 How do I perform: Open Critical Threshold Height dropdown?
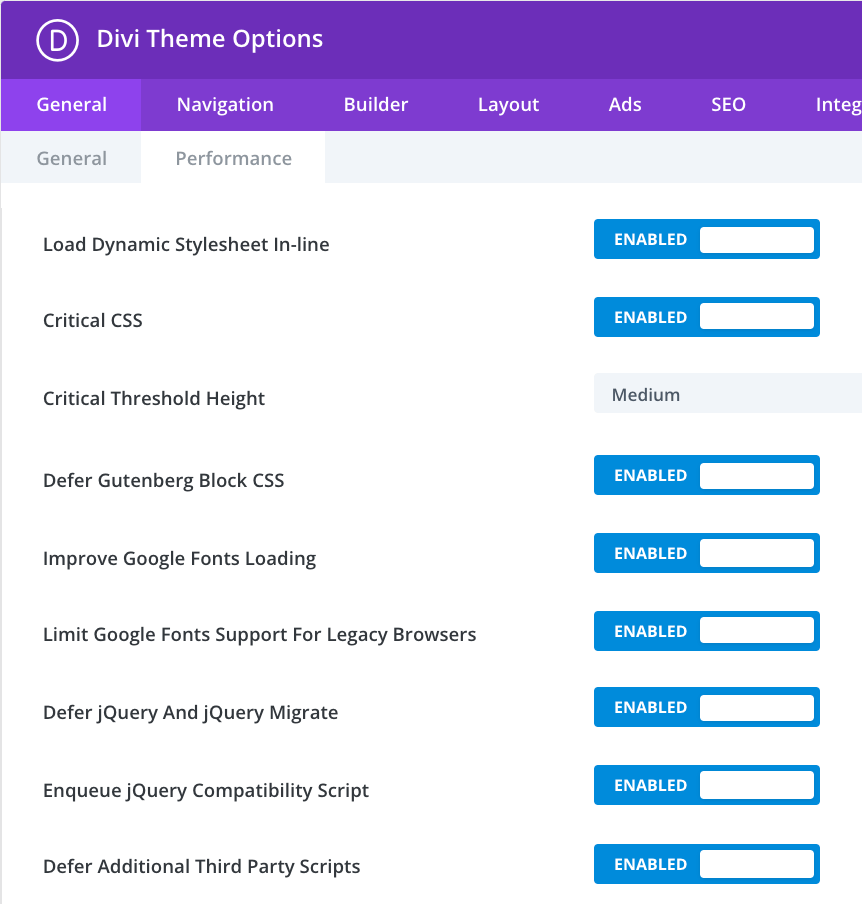[x=728, y=393]
